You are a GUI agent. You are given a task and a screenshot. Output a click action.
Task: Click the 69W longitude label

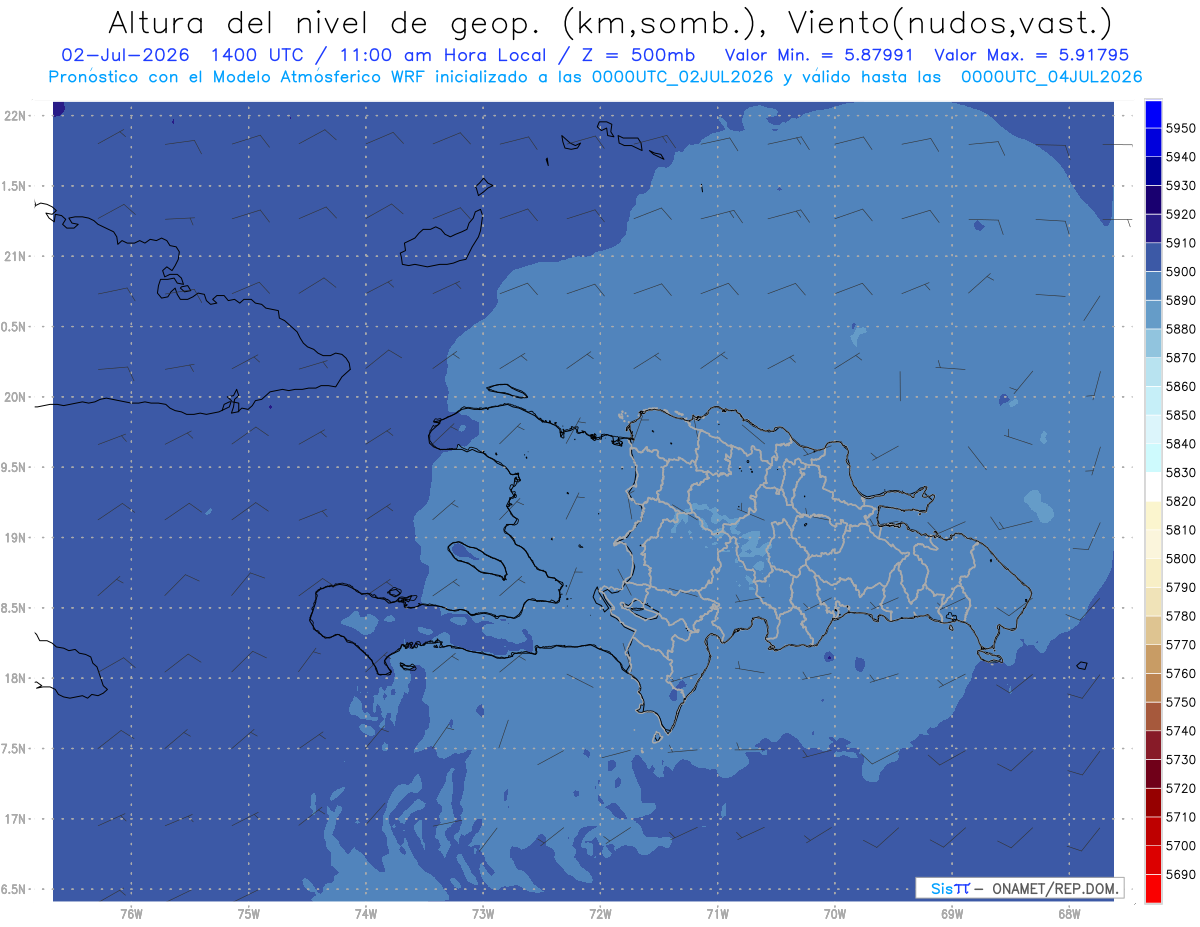point(952,913)
